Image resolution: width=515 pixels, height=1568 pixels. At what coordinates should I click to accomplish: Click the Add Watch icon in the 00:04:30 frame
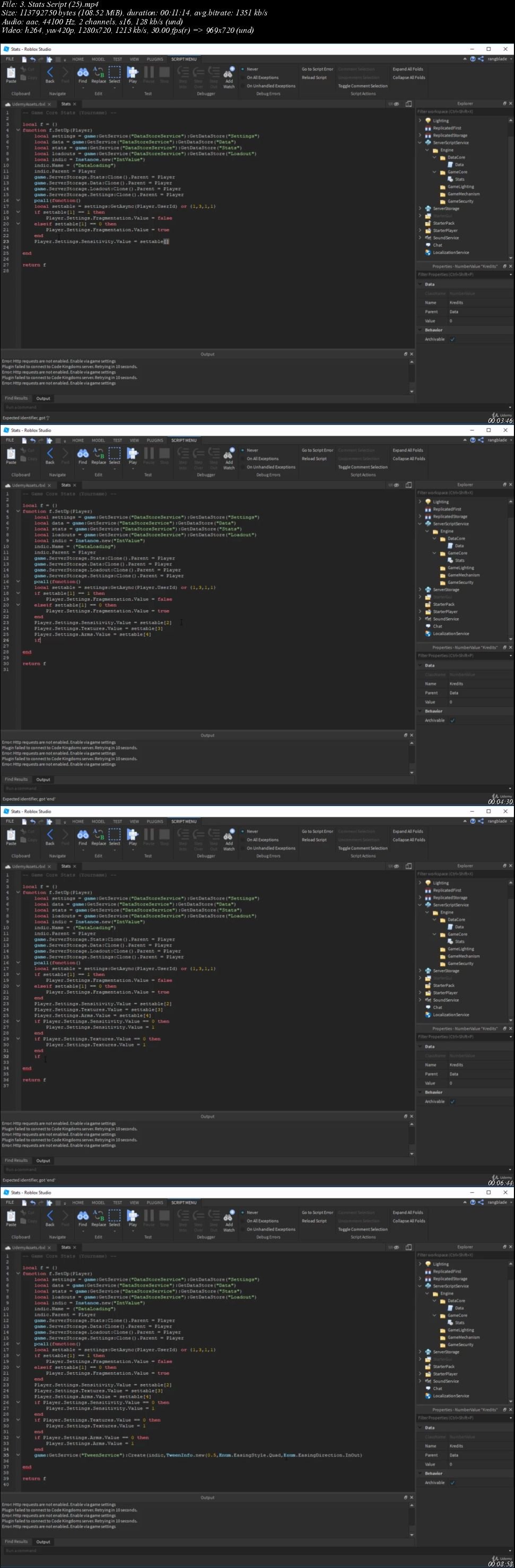pyautogui.click(x=229, y=453)
